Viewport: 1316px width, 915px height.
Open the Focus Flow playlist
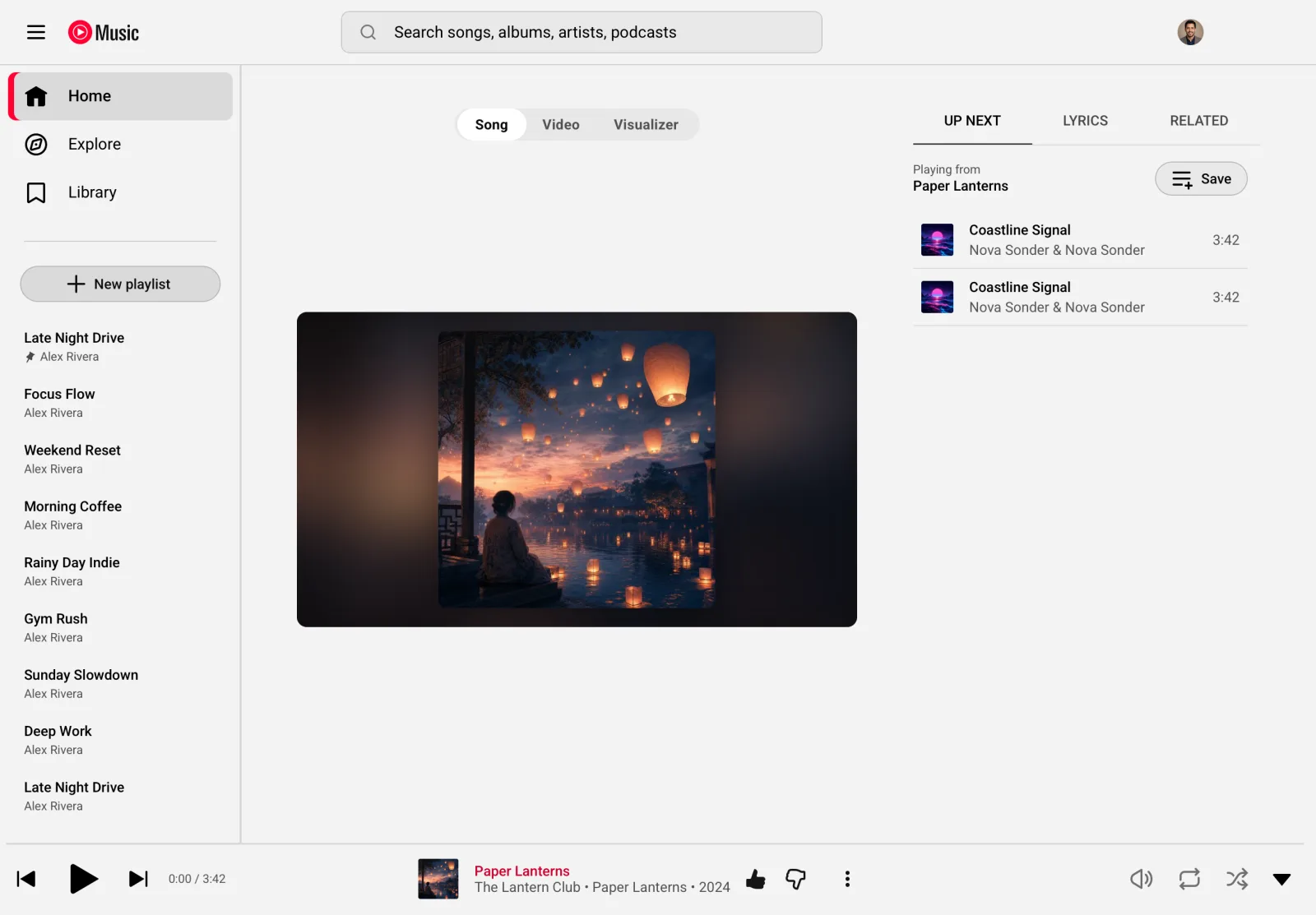click(120, 403)
